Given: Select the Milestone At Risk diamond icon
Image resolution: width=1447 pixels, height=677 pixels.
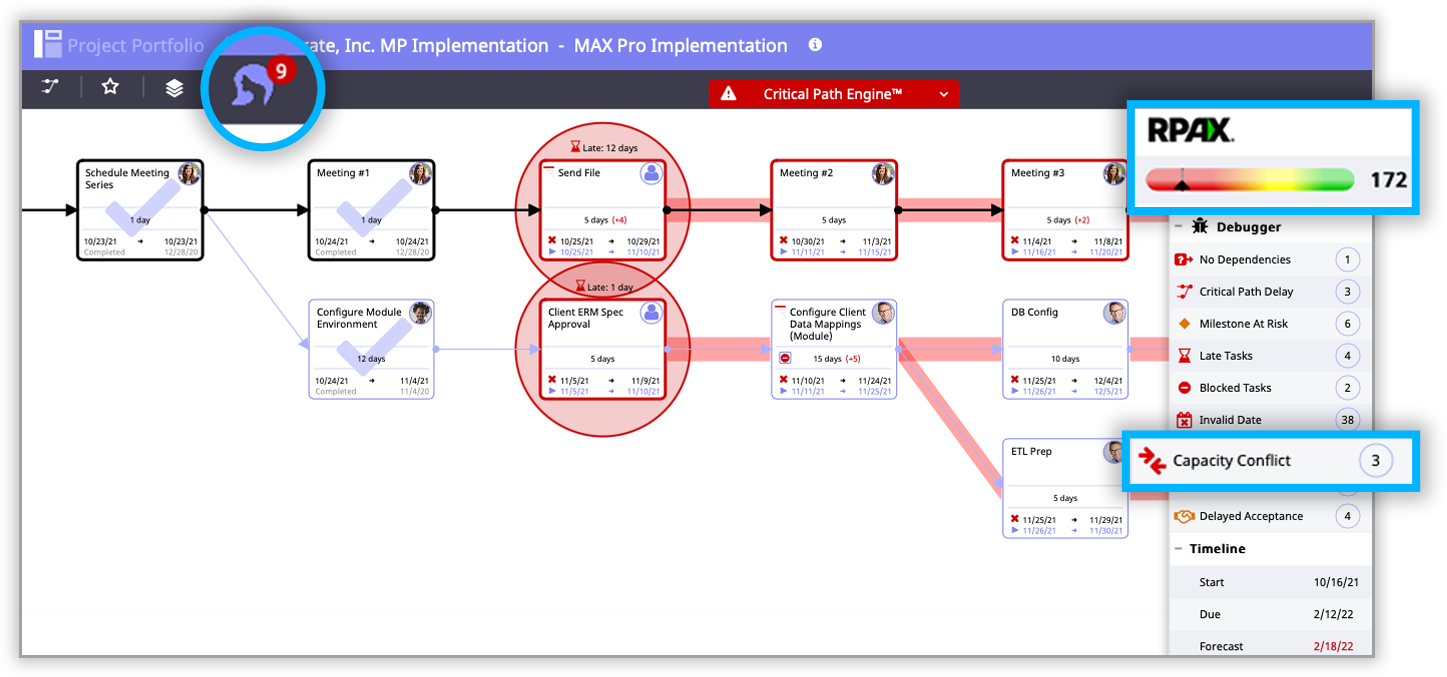Looking at the screenshot, I should [1185, 323].
